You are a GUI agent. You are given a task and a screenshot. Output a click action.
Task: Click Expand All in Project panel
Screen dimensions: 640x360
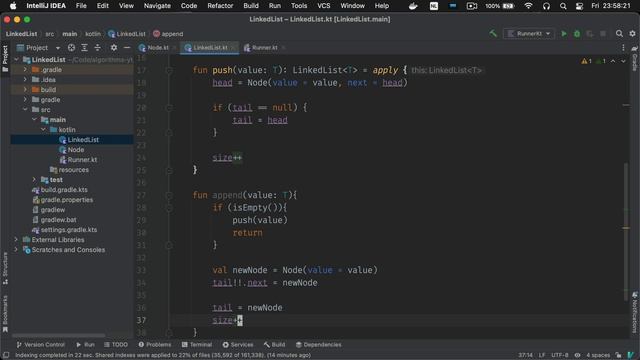point(84,48)
